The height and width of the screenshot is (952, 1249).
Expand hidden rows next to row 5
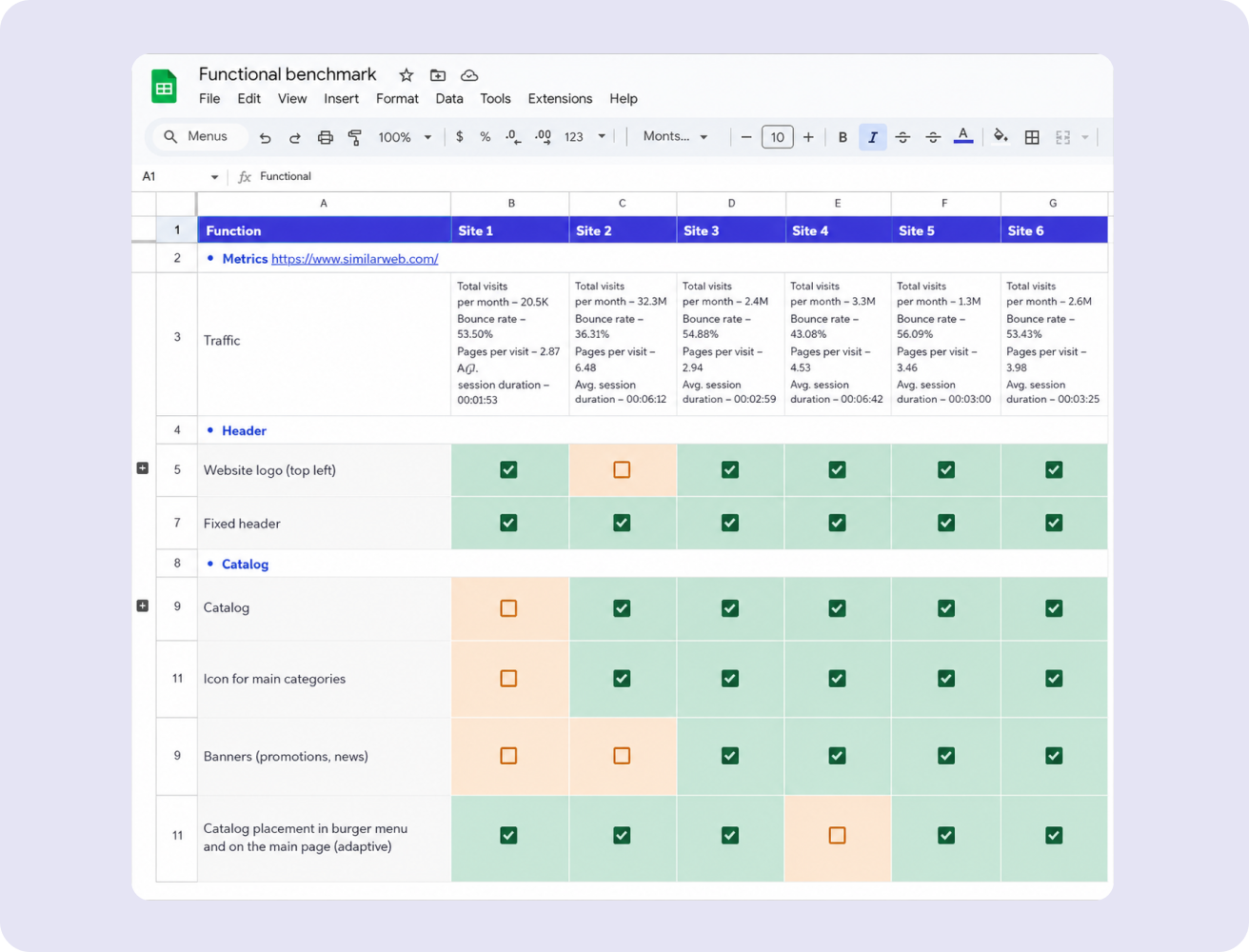click(143, 468)
